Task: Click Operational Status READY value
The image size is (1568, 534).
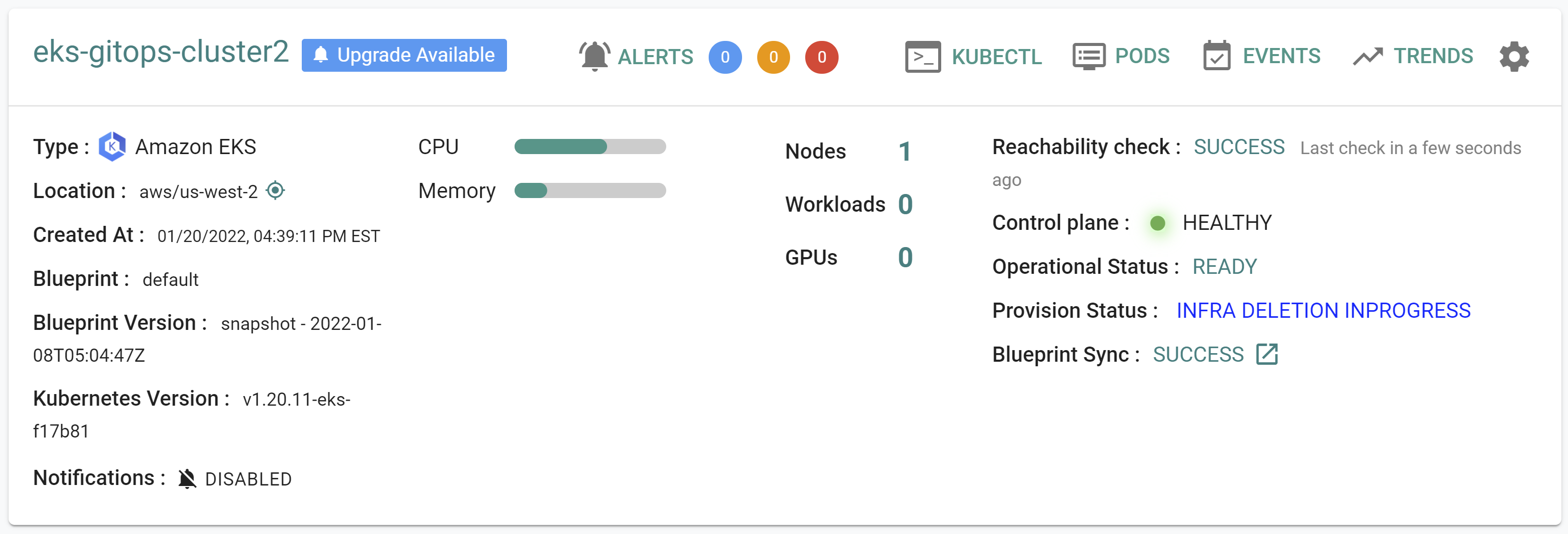Action: 1224,266
